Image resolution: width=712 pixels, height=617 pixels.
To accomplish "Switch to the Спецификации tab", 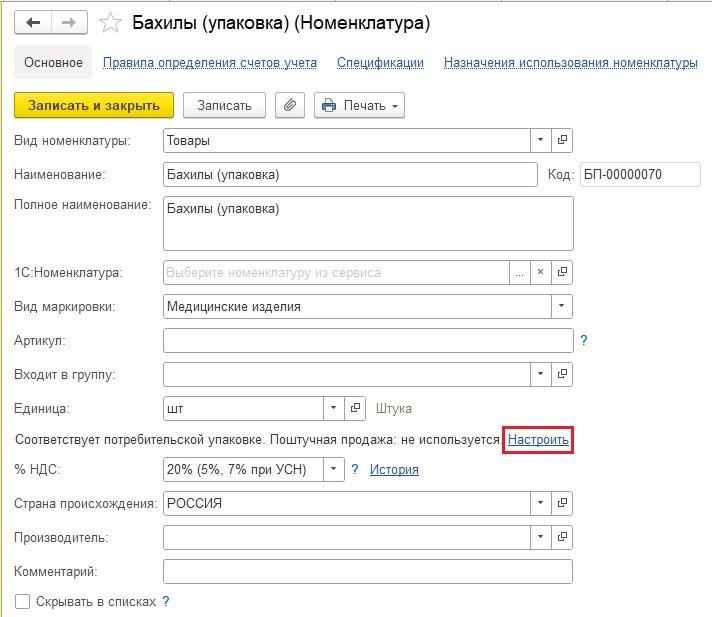I will click(380, 62).
